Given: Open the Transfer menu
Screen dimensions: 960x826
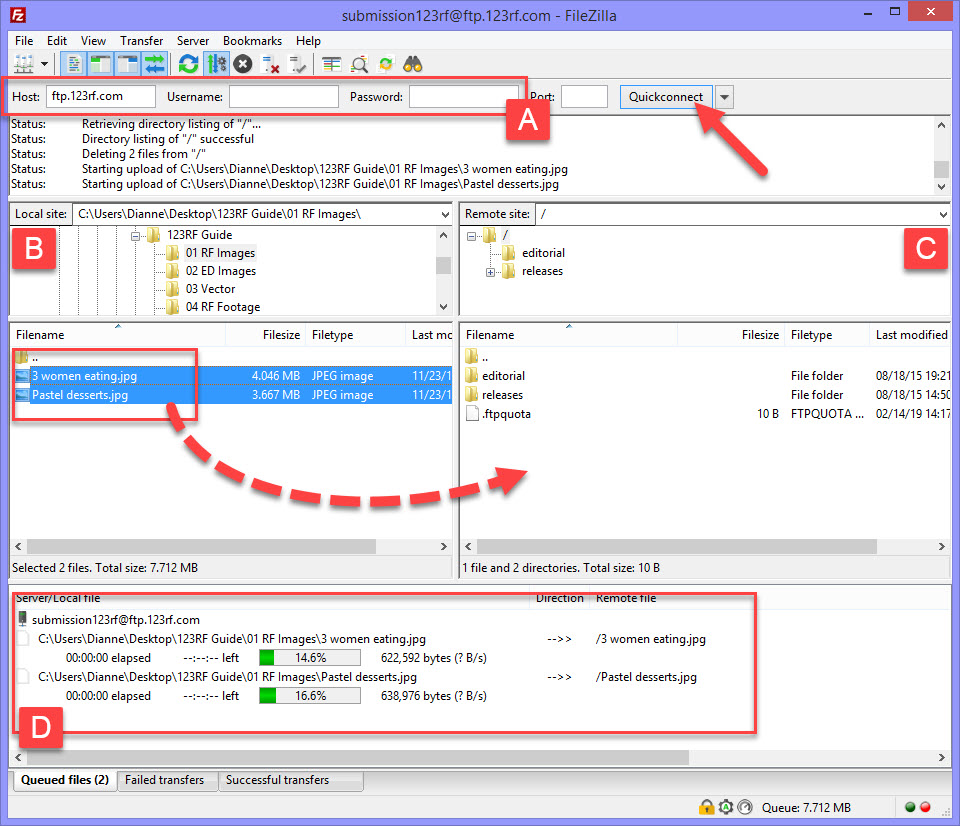Looking at the screenshot, I should (x=141, y=40).
